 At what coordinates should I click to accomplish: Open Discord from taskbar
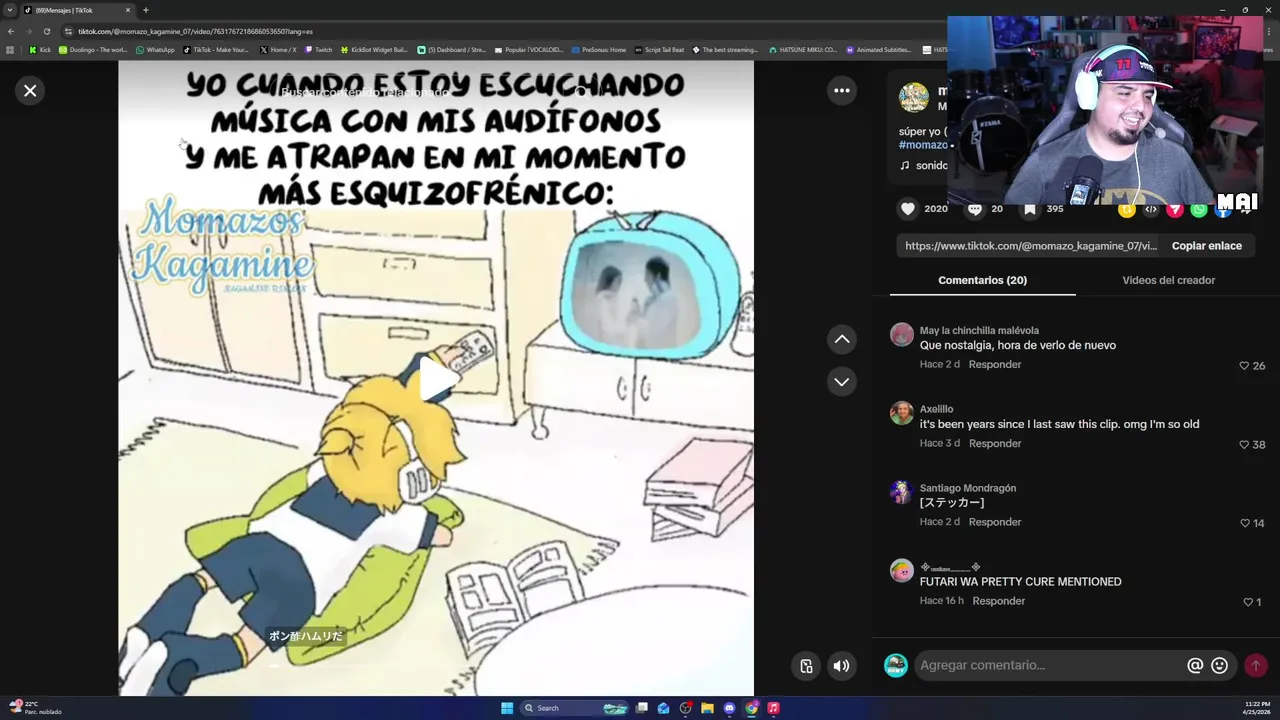pos(729,708)
